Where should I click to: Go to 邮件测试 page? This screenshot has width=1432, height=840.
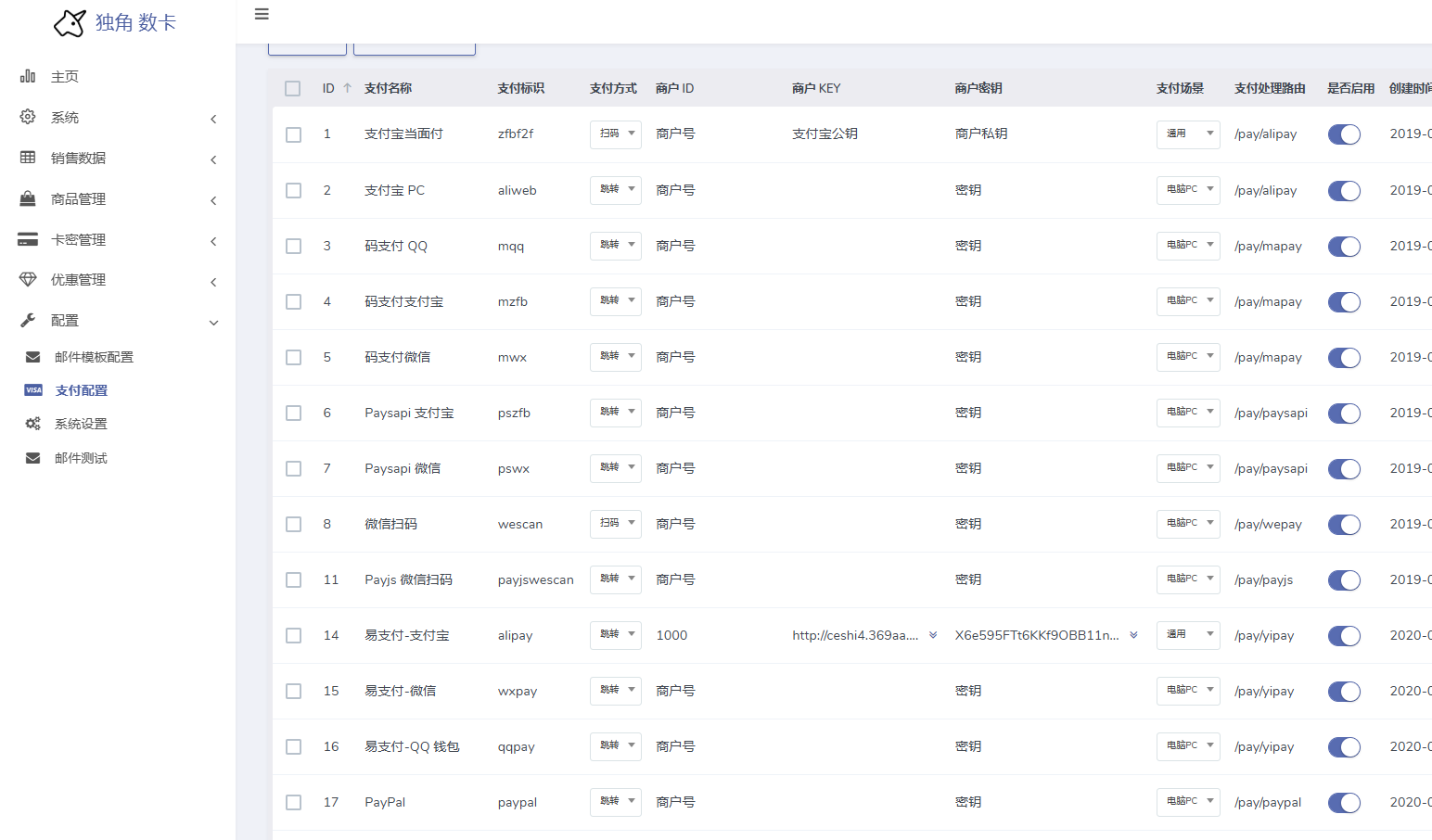click(x=81, y=458)
